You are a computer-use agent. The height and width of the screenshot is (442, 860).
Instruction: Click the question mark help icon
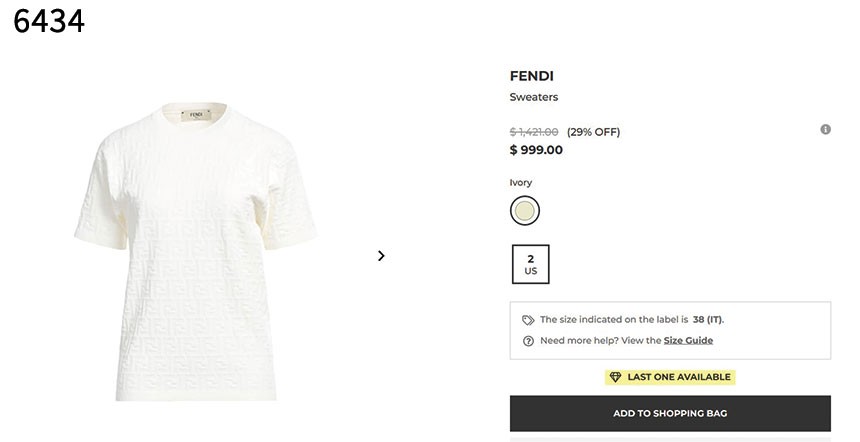528,341
